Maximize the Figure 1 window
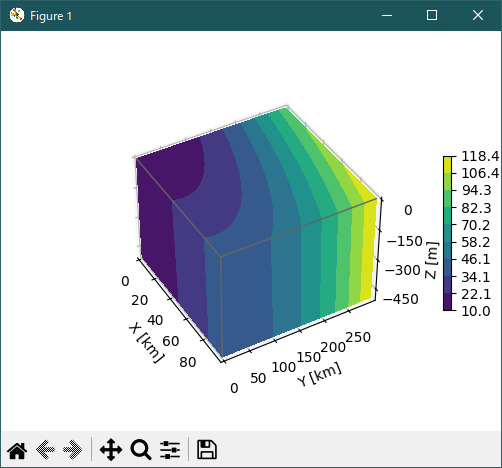The image size is (502, 468). tap(432, 15)
